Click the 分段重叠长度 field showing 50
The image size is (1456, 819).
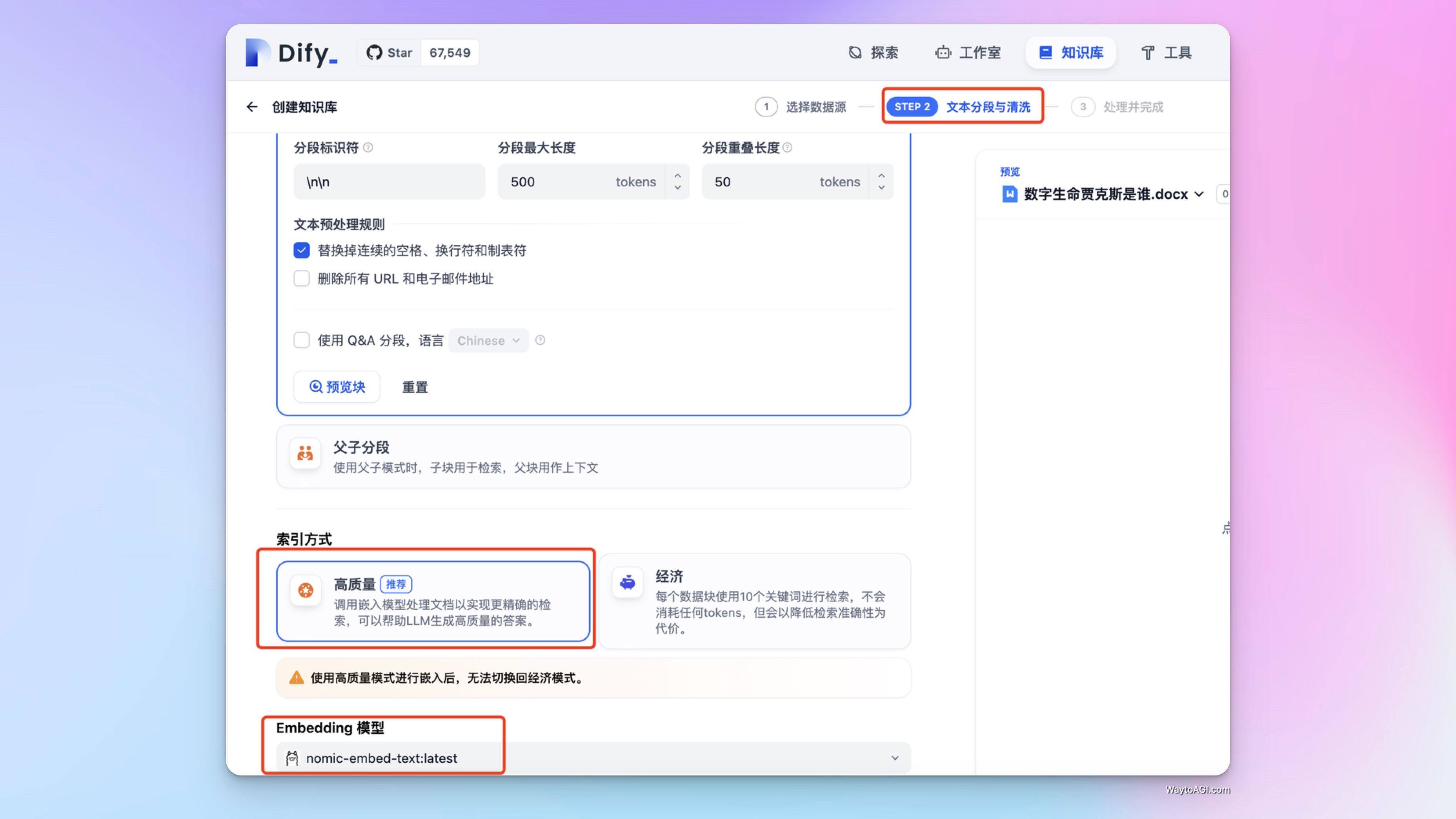pyautogui.click(x=785, y=182)
